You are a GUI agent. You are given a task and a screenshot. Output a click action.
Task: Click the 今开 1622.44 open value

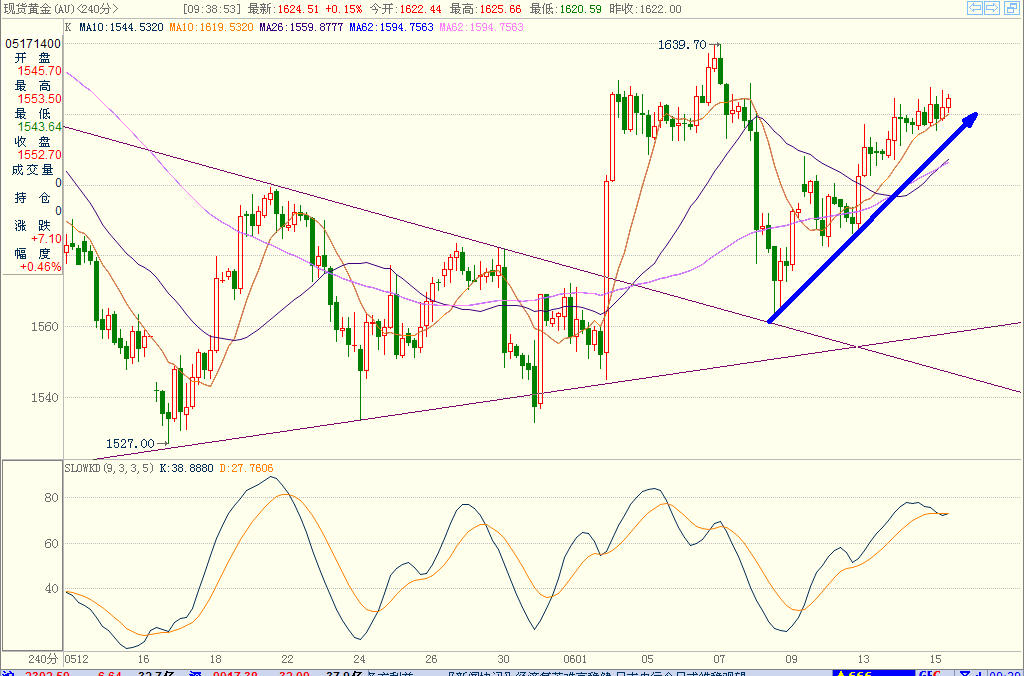point(419,9)
